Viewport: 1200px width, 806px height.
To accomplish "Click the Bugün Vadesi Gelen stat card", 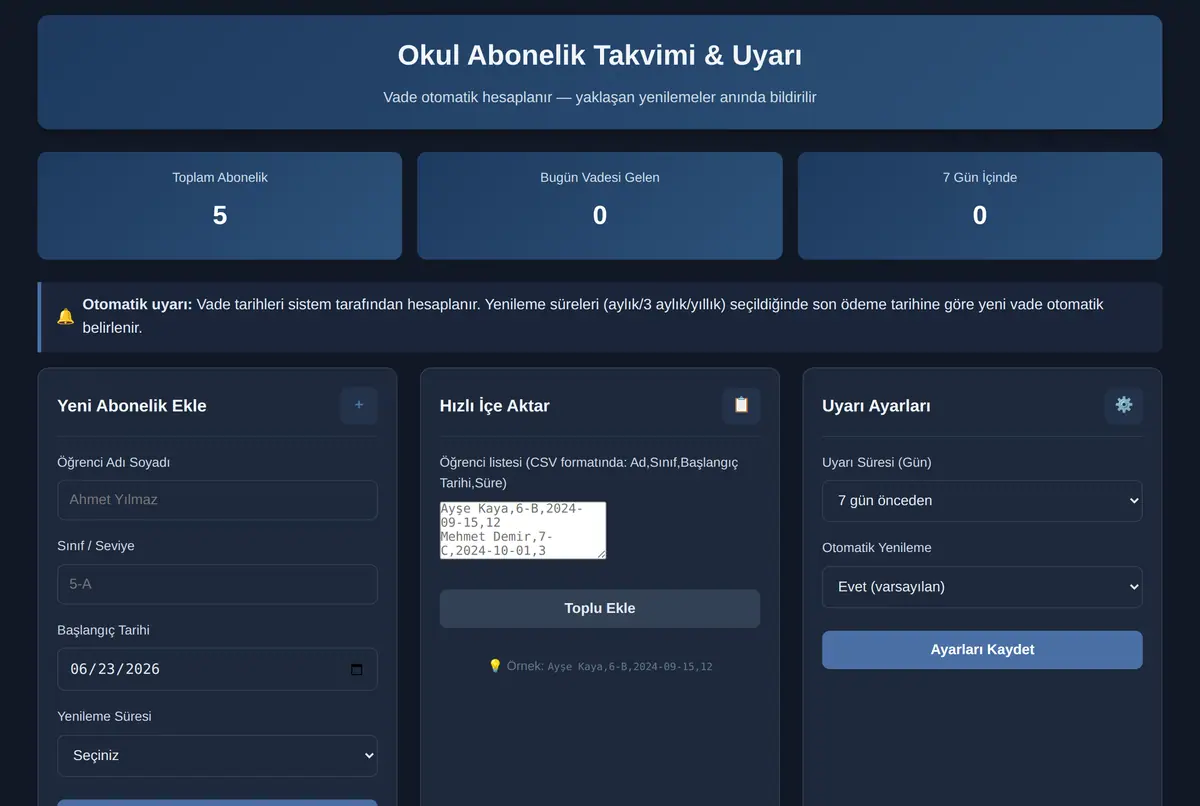I will [600, 205].
